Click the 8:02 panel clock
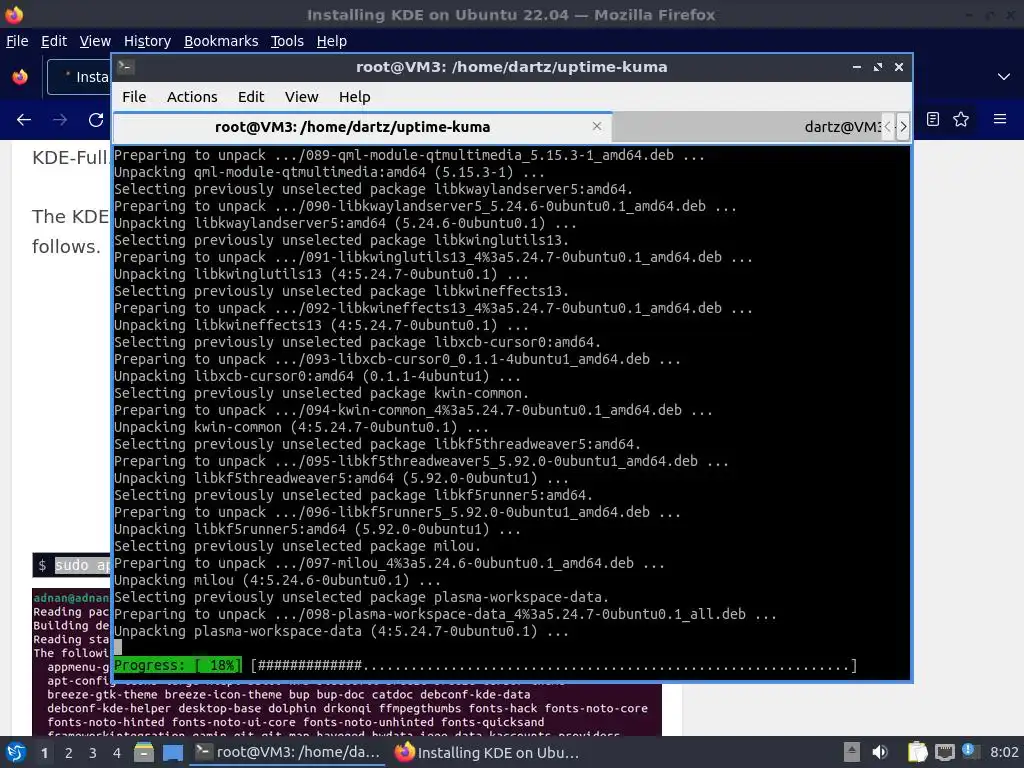This screenshot has height=768, width=1024. (1004, 752)
